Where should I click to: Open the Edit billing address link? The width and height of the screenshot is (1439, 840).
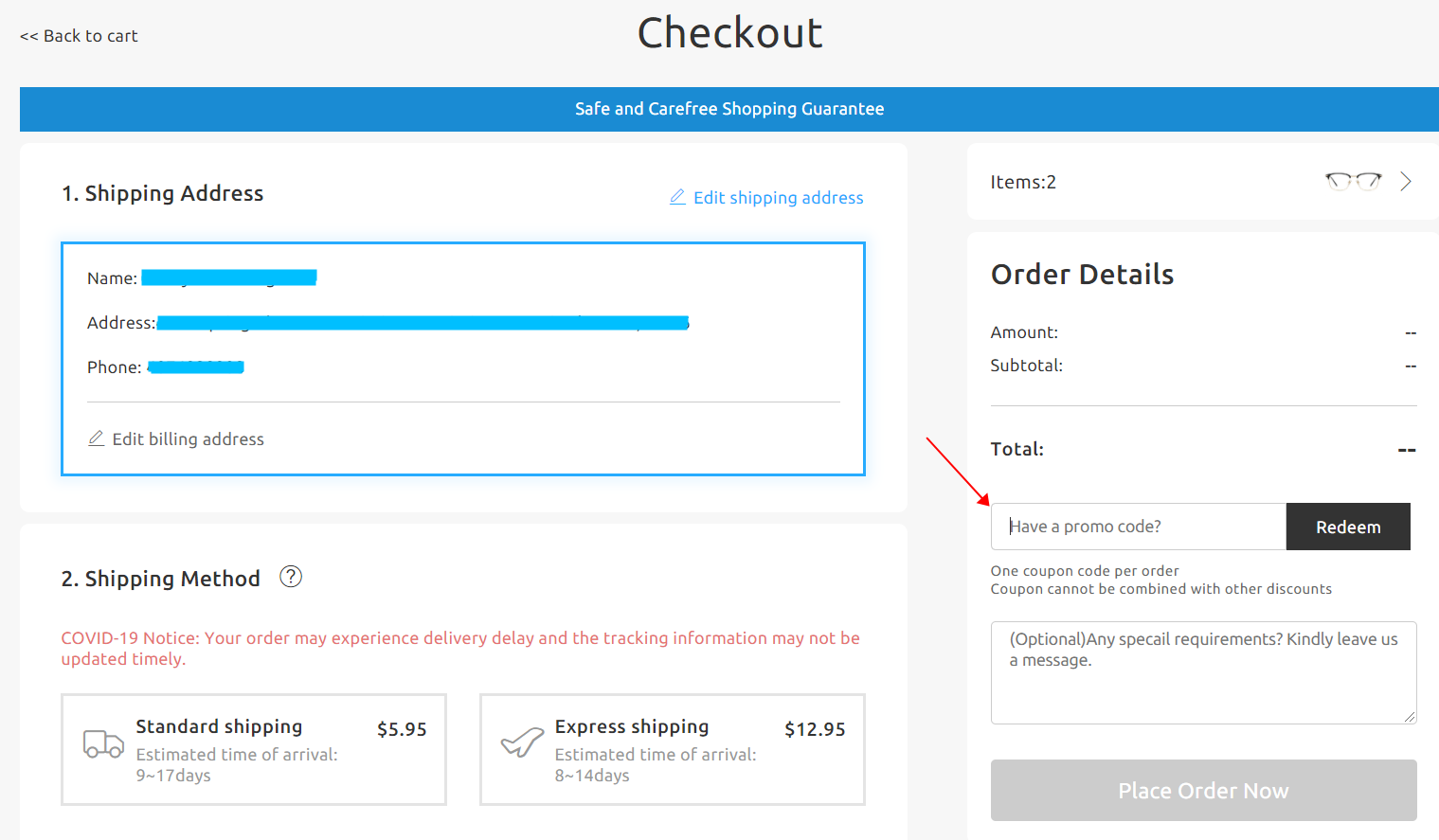188,438
